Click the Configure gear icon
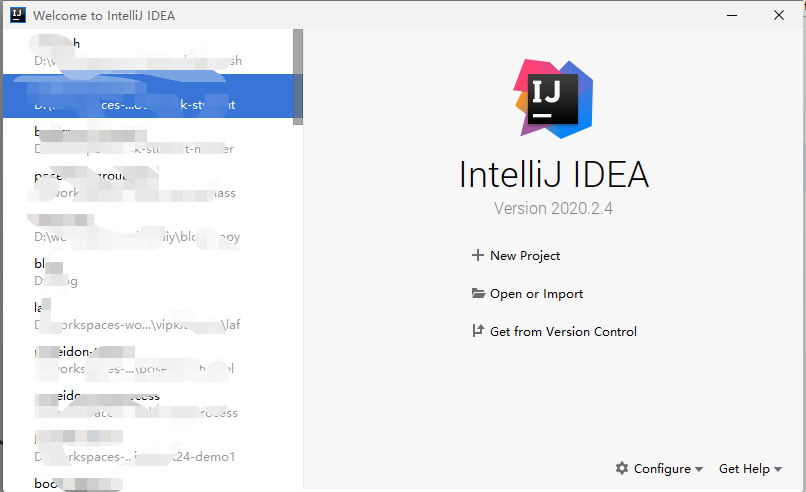This screenshot has height=492, width=806. [x=622, y=468]
